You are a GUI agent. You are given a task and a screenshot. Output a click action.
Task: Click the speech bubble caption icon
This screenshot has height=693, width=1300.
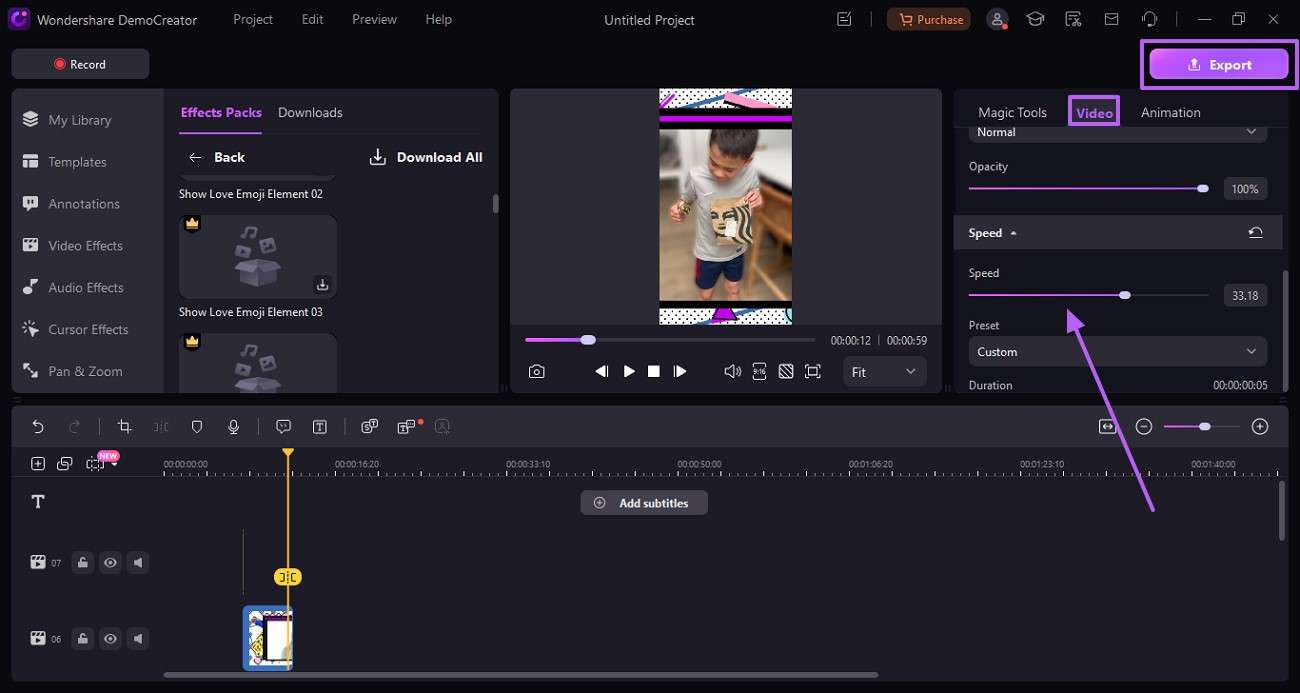pyautogui.click(x=284, y=426)
